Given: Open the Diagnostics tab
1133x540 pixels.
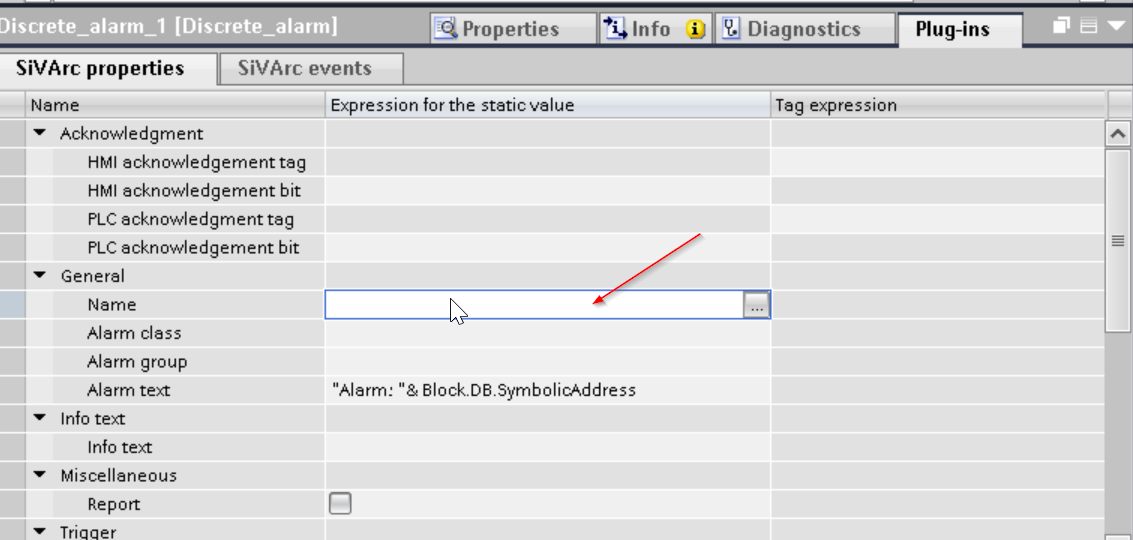Looking at the screenshot, I should click(x=804, y=29).
